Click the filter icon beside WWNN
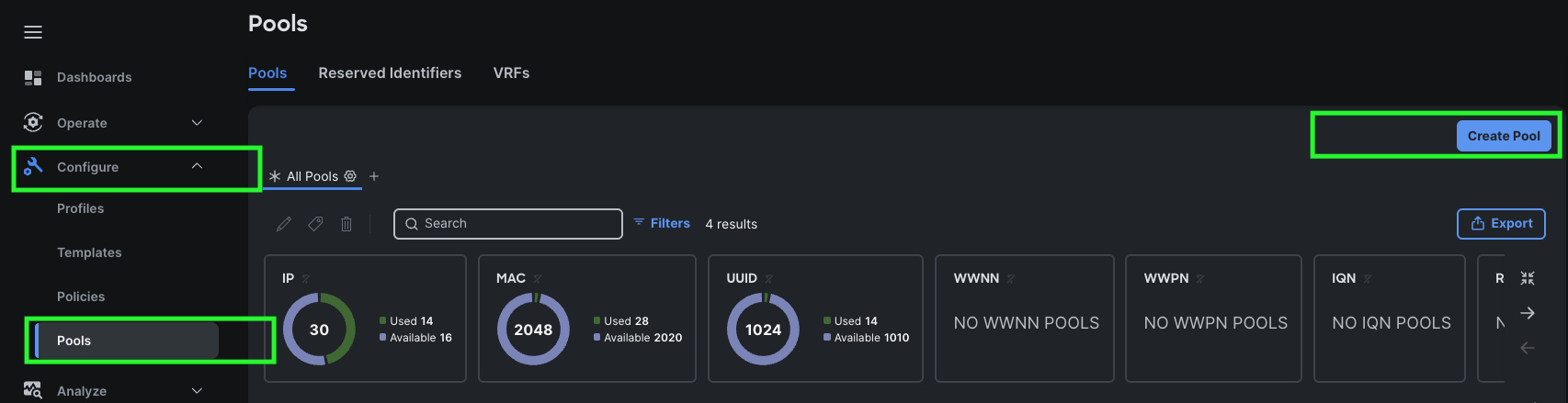The height and width of the screenshot is (403, 1568). coord(1010,279)
